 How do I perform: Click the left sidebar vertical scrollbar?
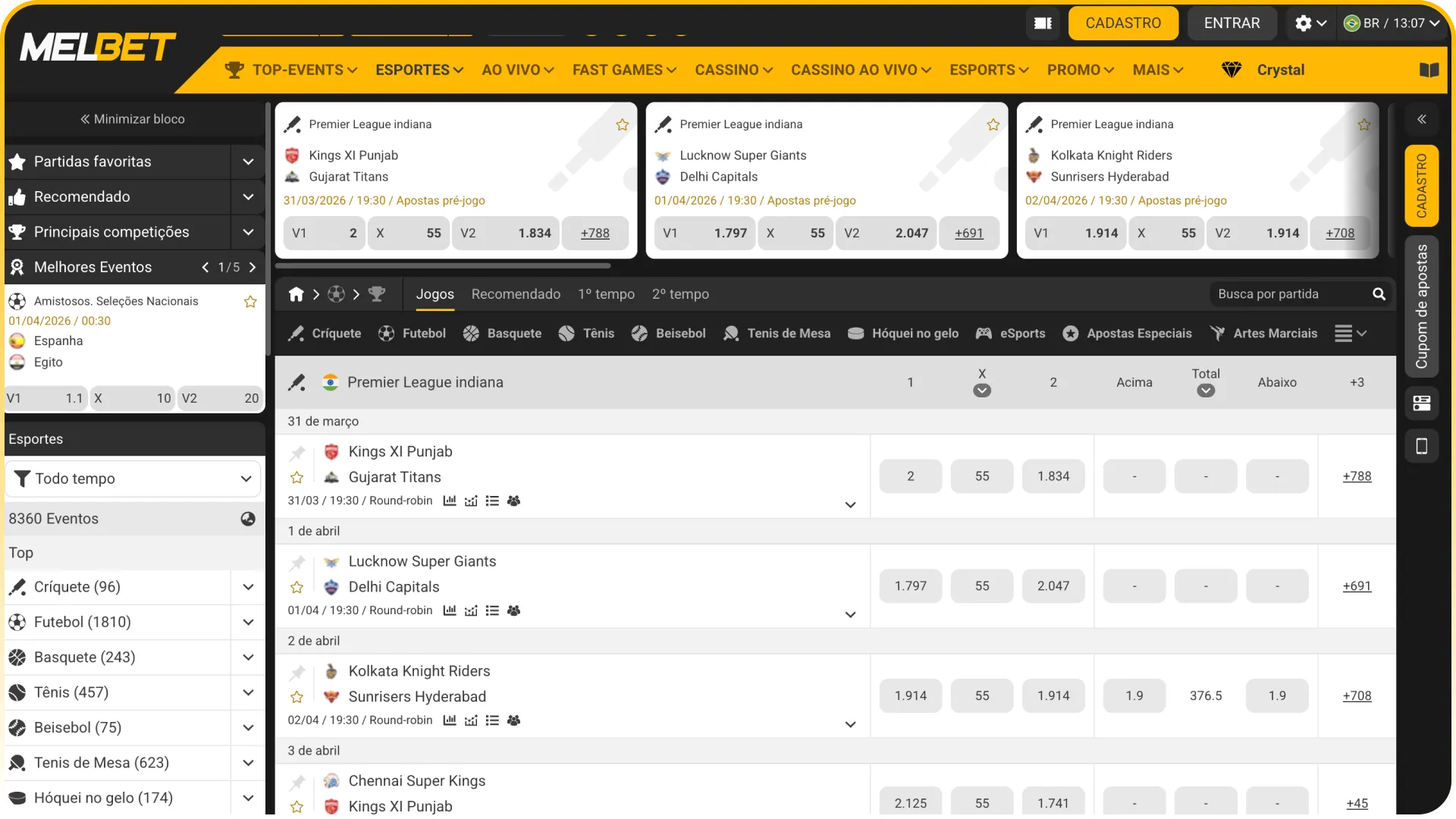point(268,229)
